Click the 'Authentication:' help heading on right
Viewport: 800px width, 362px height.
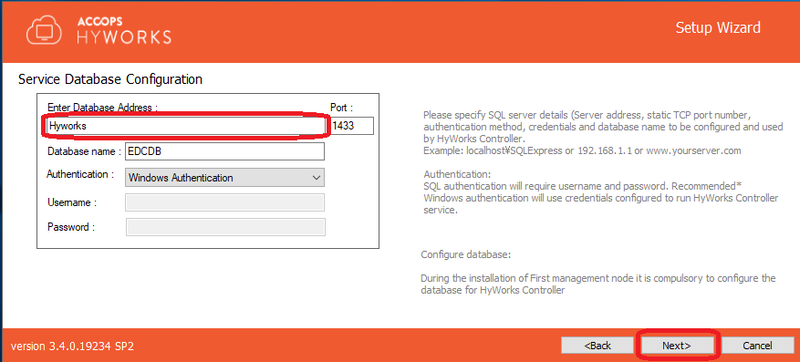[x=457, y=173]
